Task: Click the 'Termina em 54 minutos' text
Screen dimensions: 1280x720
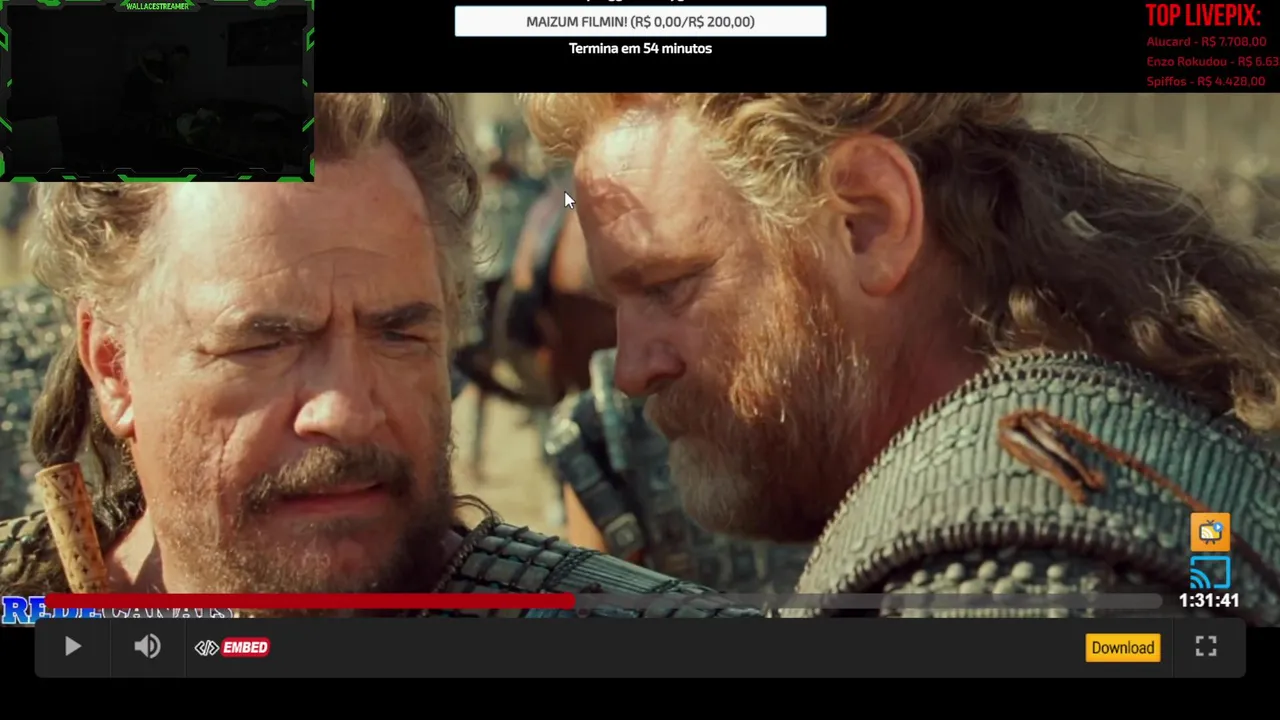Action: click(640, 48)
